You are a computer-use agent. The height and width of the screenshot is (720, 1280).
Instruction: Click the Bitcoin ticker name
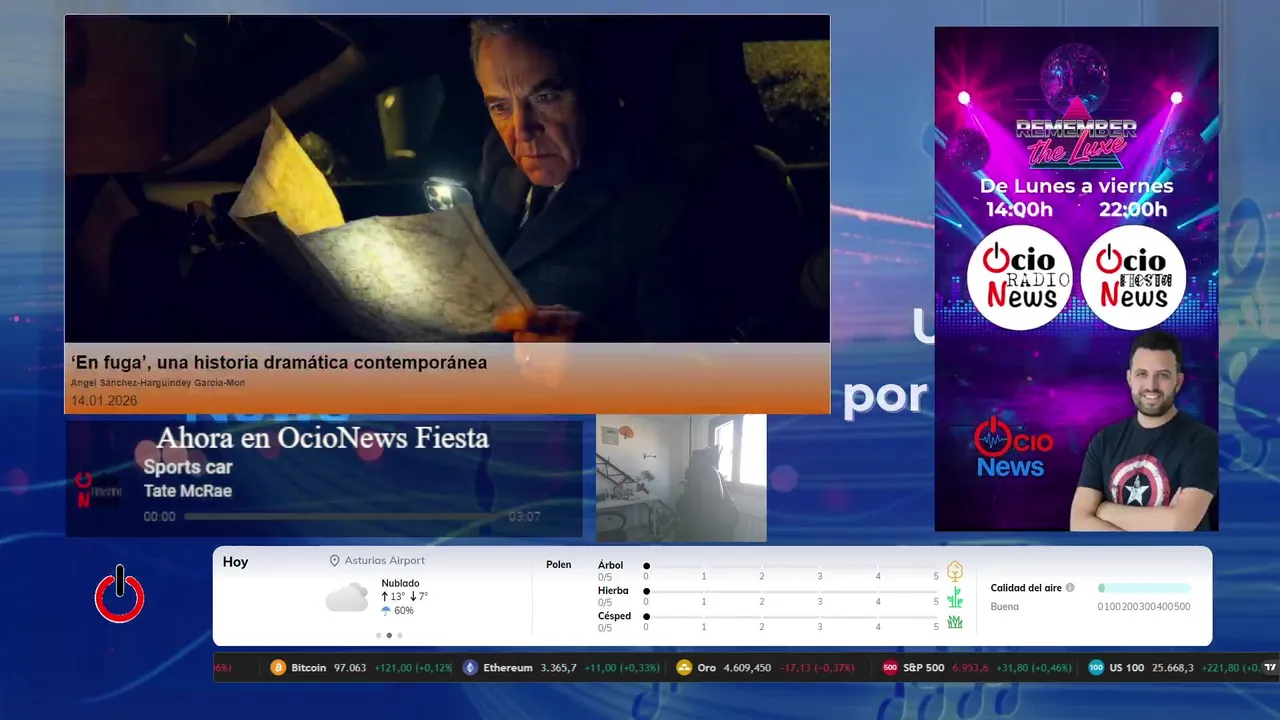click(x=309, y=668)
